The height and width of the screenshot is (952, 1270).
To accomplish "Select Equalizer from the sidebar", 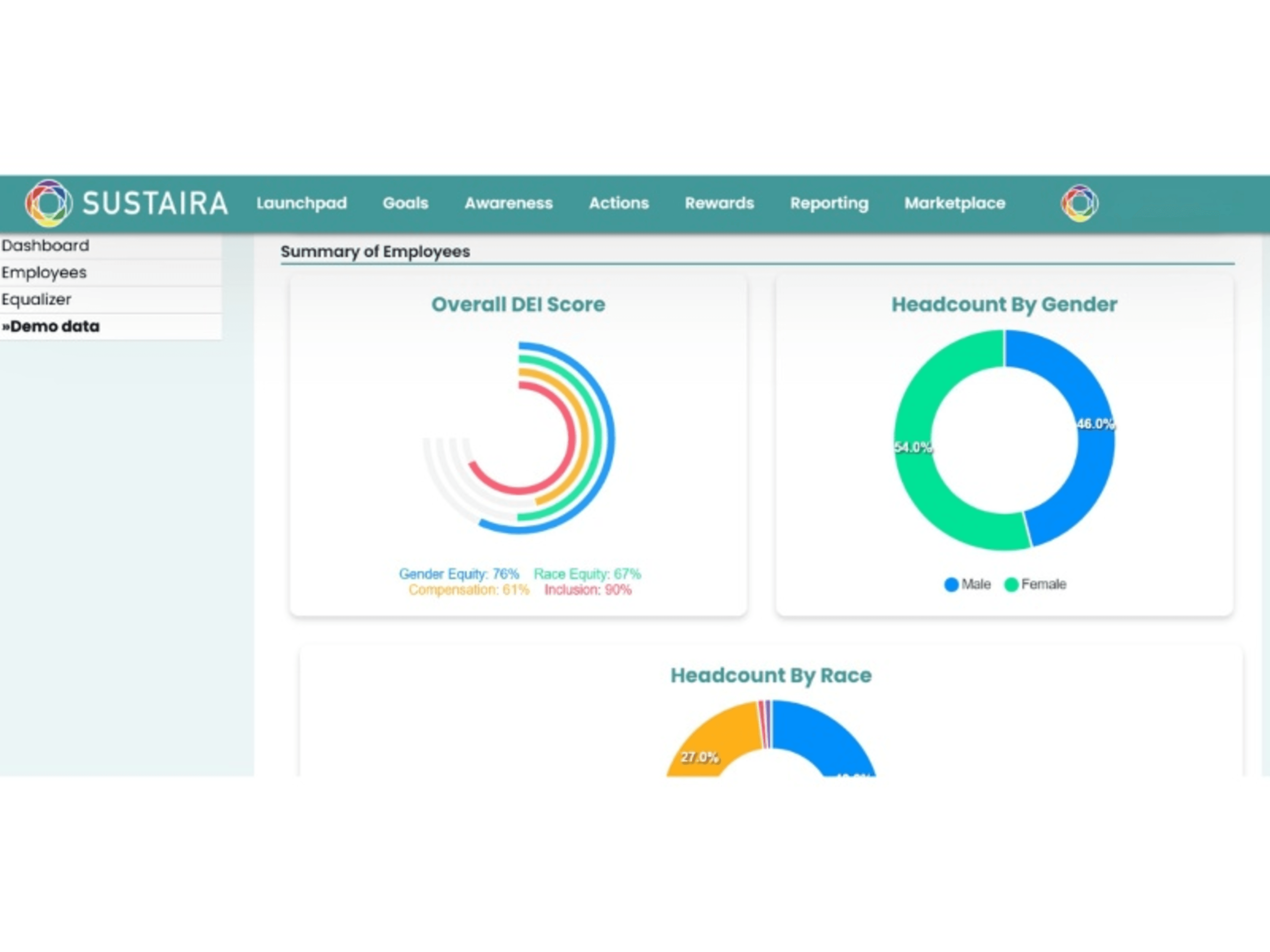I will pyautogui.click(x=37, y=299).
